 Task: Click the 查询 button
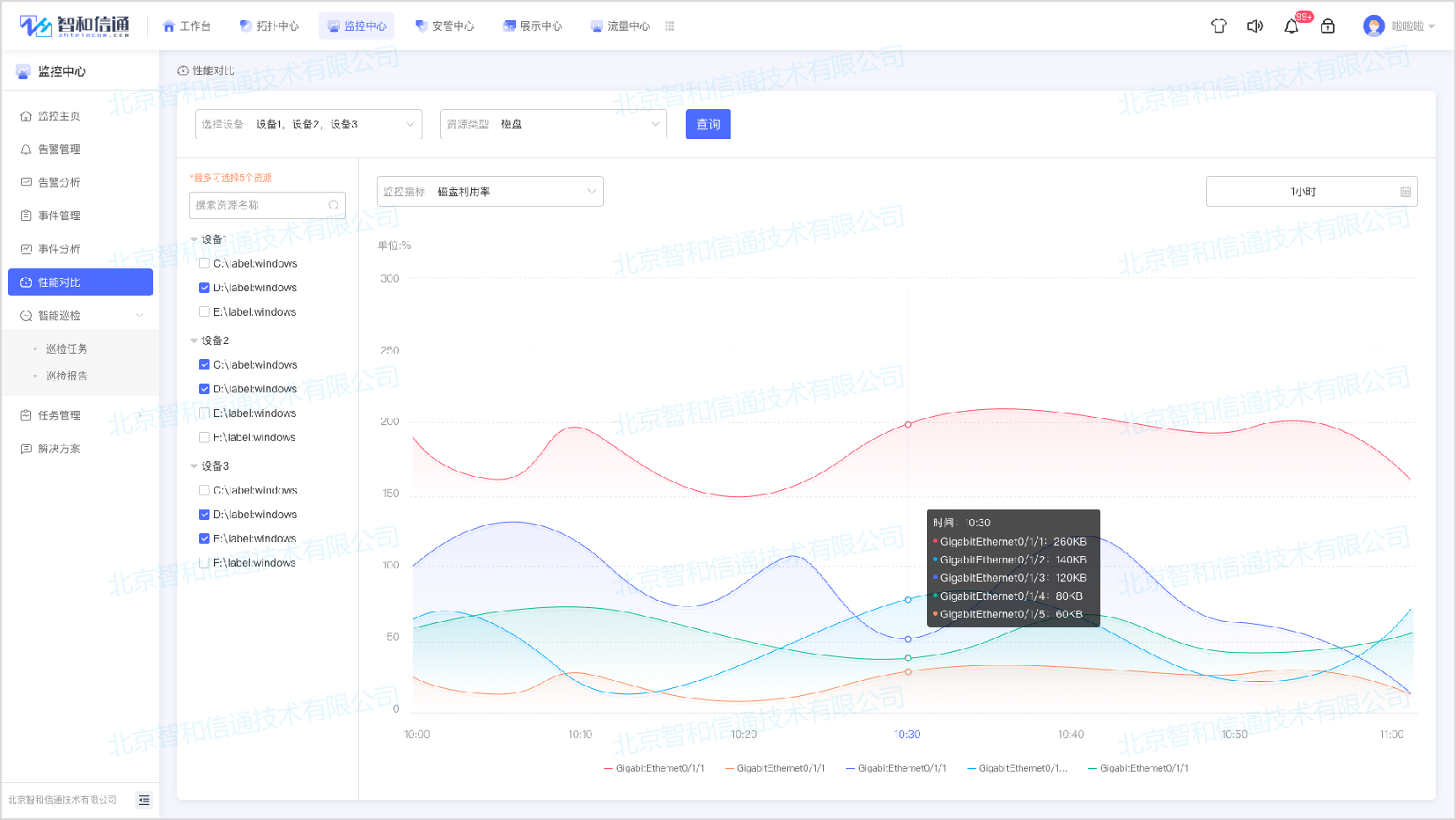click(x=708, y=124)
